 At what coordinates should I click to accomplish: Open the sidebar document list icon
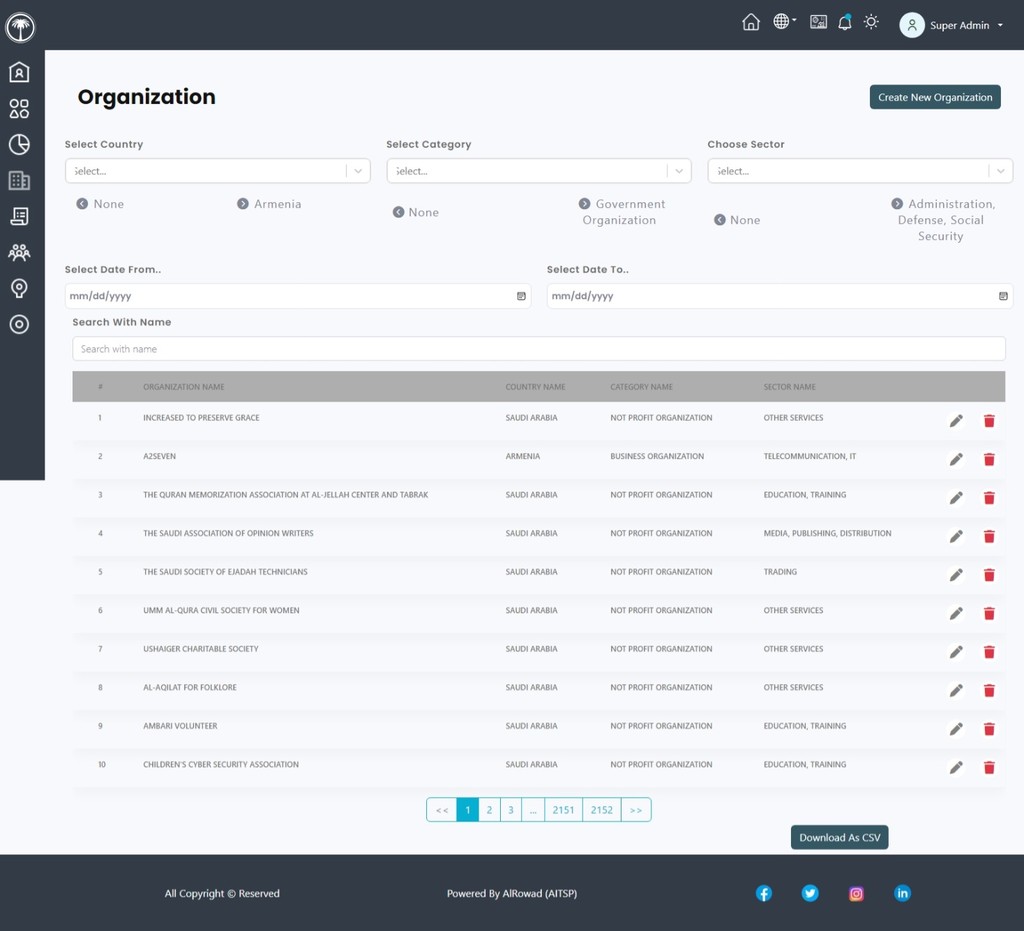(x=19, y=216)
